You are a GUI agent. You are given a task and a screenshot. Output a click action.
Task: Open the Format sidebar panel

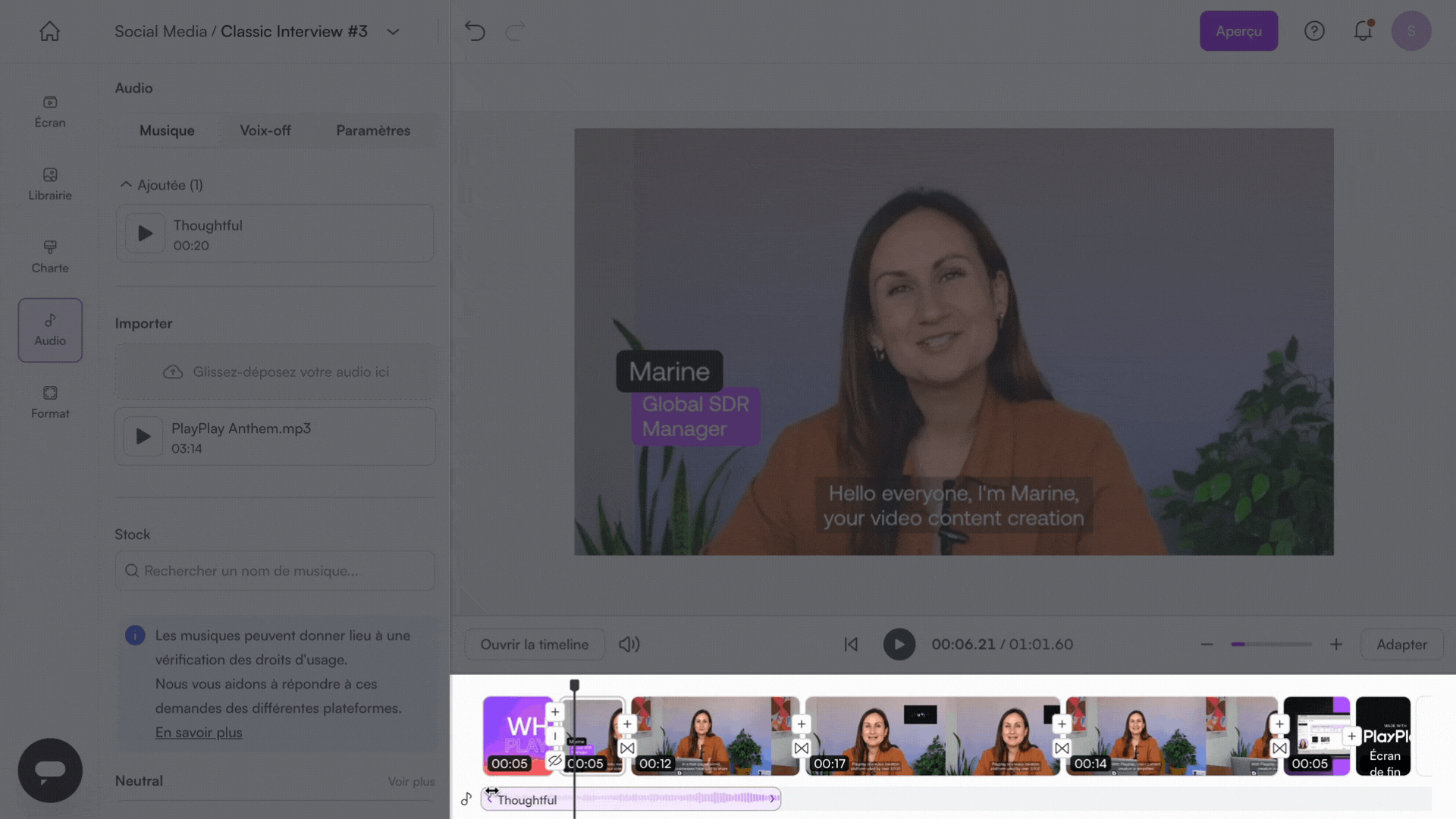click(x=50, y=402)
